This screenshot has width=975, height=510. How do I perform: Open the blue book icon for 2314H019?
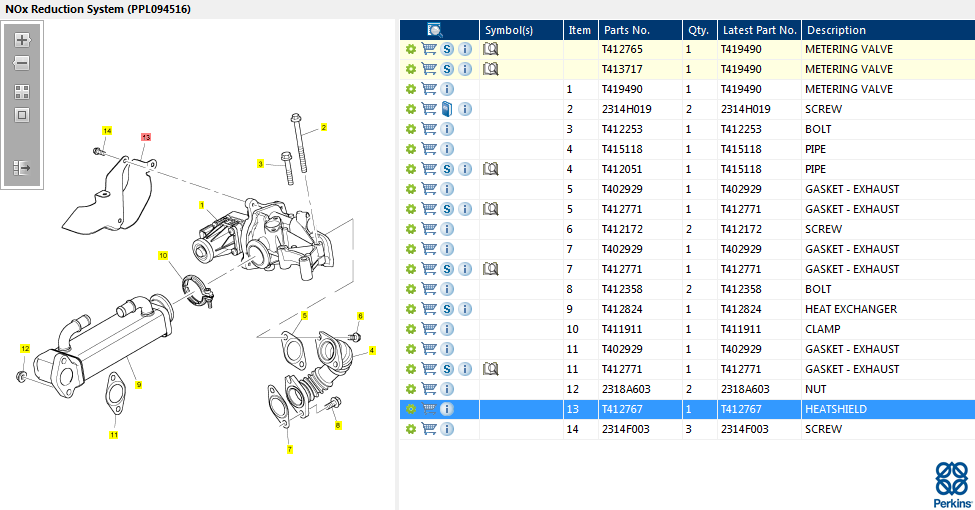447,109
